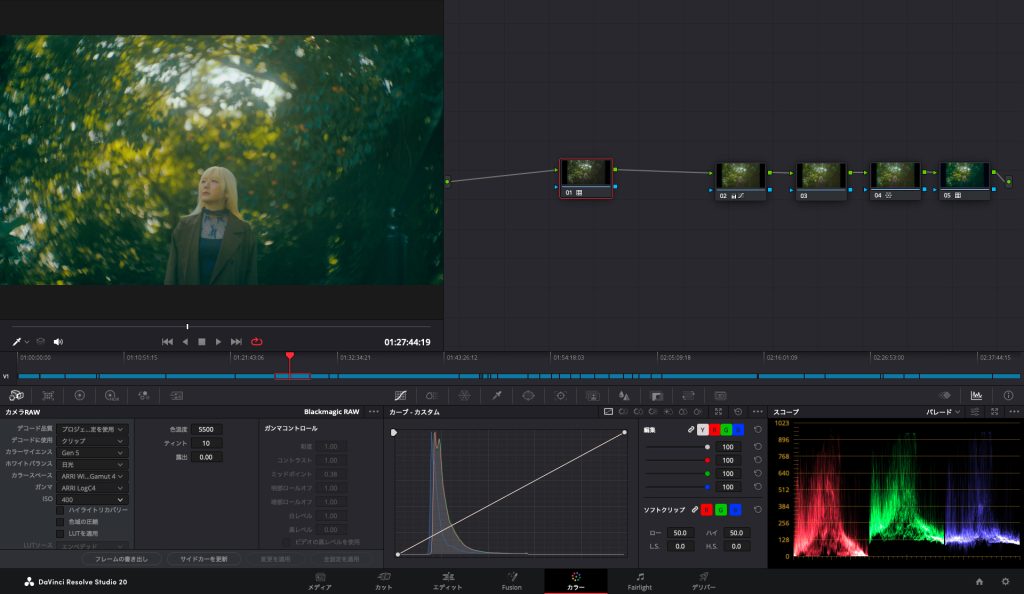Screen dimensions: 1024x594
Task: Open the Information panel icon
Action: point(1007,395)
